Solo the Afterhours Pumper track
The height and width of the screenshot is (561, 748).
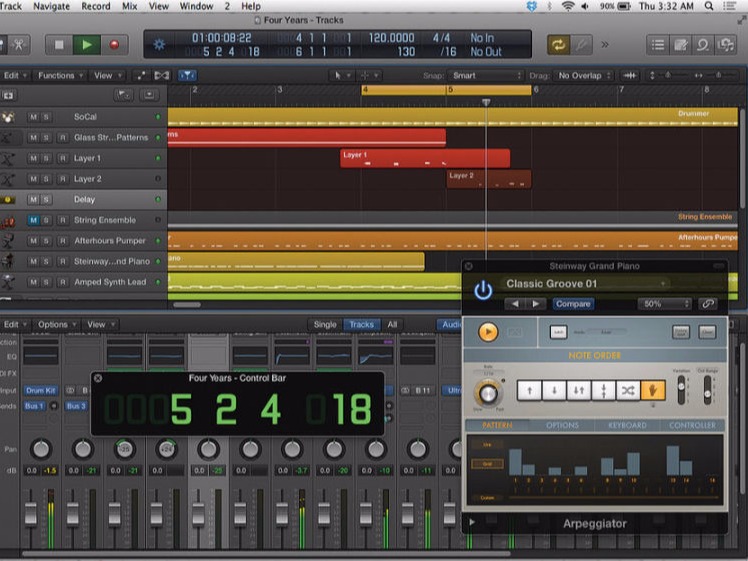(x=46, y=240)
